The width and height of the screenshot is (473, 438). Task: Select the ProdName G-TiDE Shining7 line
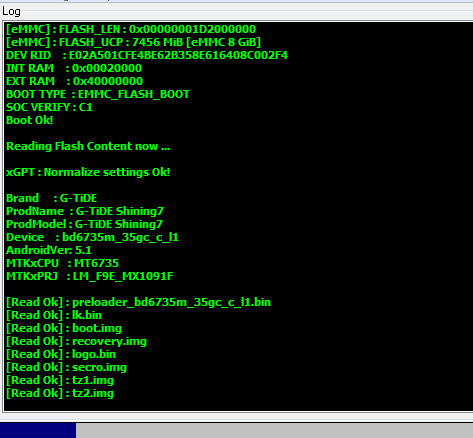tap(85, 211)
